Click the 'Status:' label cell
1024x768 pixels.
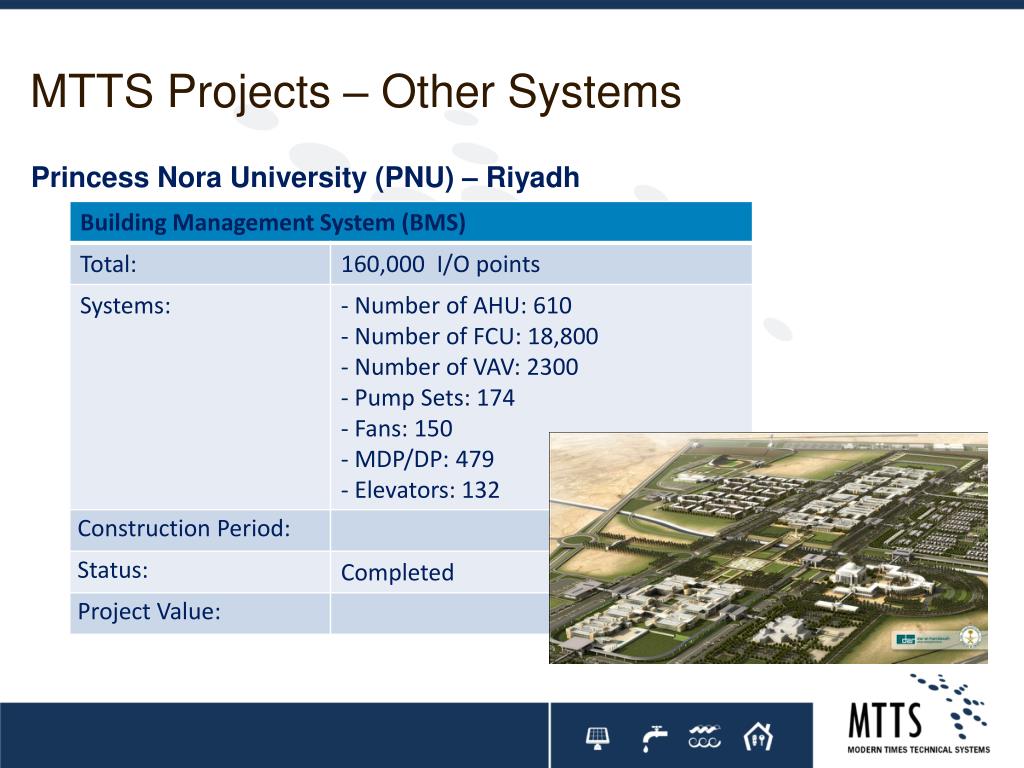tap(200, 571)
